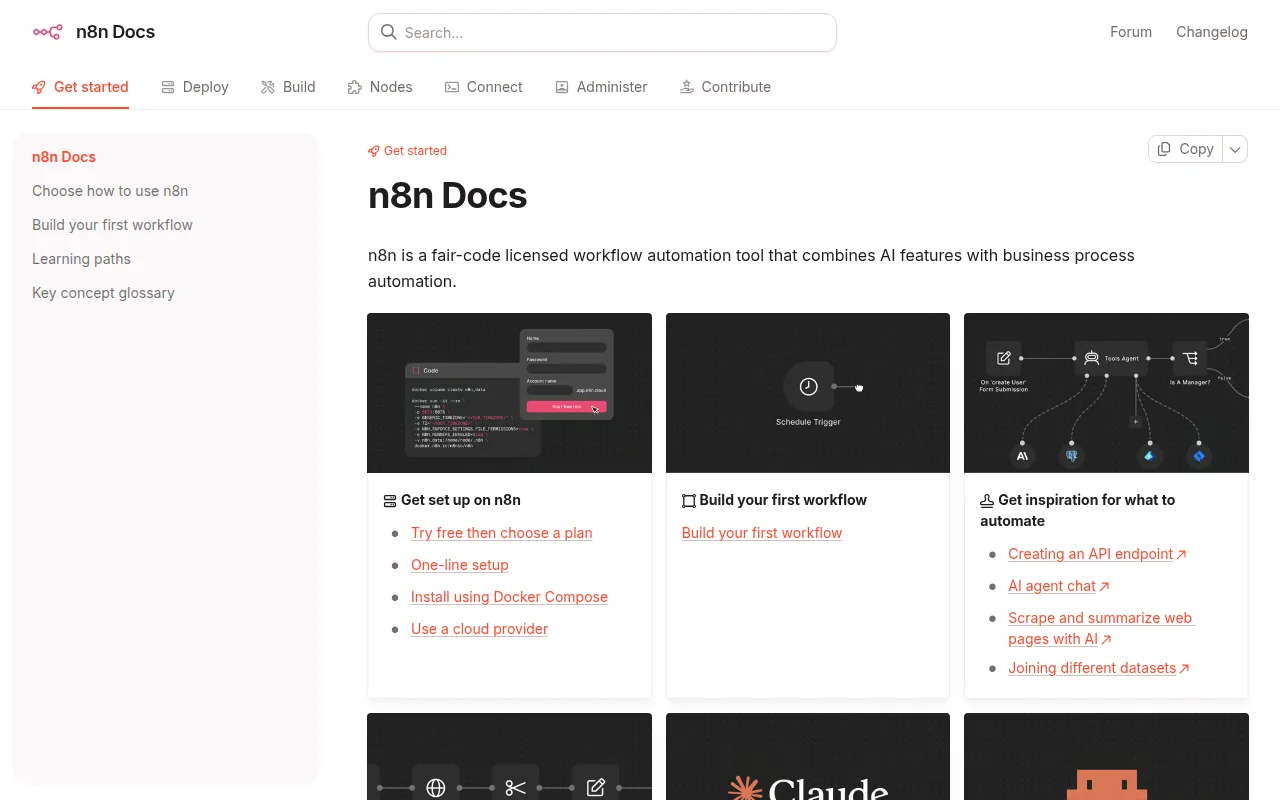Click the n8n logo icon
1280x800 pixels.
[x=47, y=32]
